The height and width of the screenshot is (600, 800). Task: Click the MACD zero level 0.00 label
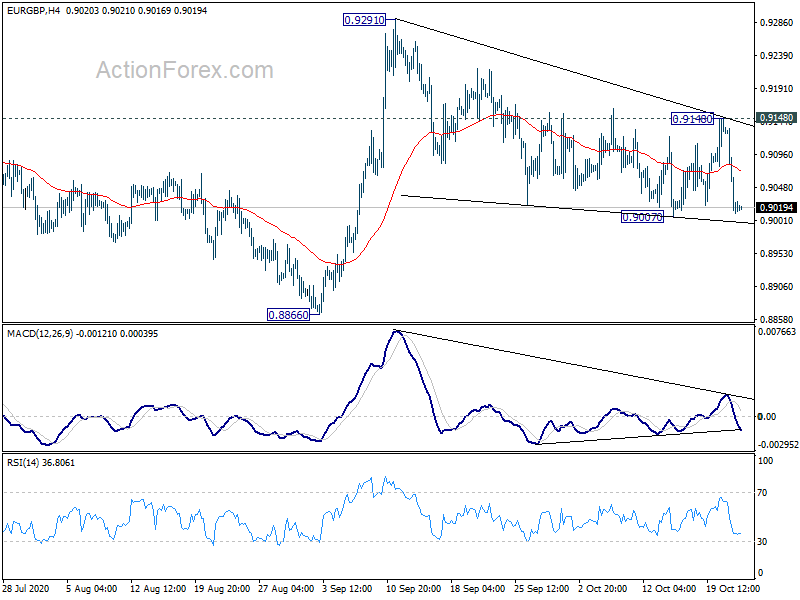[767, 417]
